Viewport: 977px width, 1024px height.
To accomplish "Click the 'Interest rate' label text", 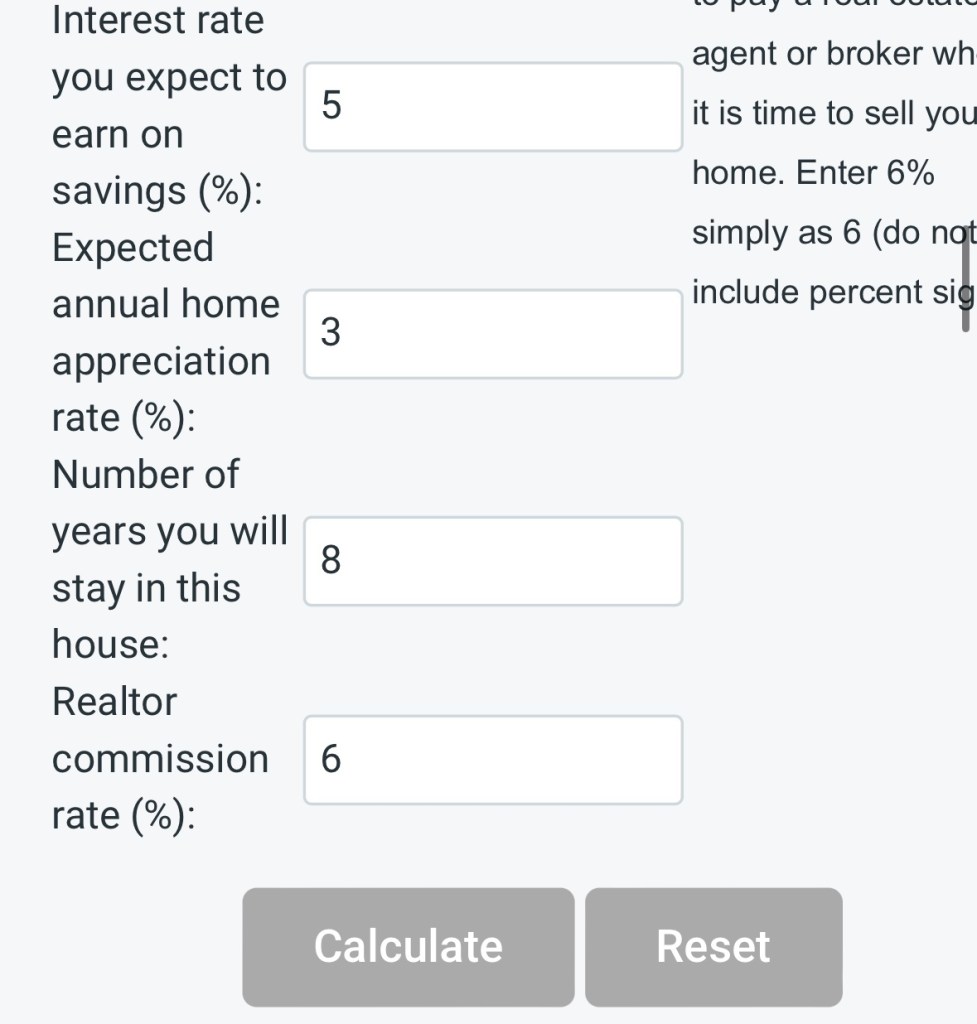I will tap(158, 20).
